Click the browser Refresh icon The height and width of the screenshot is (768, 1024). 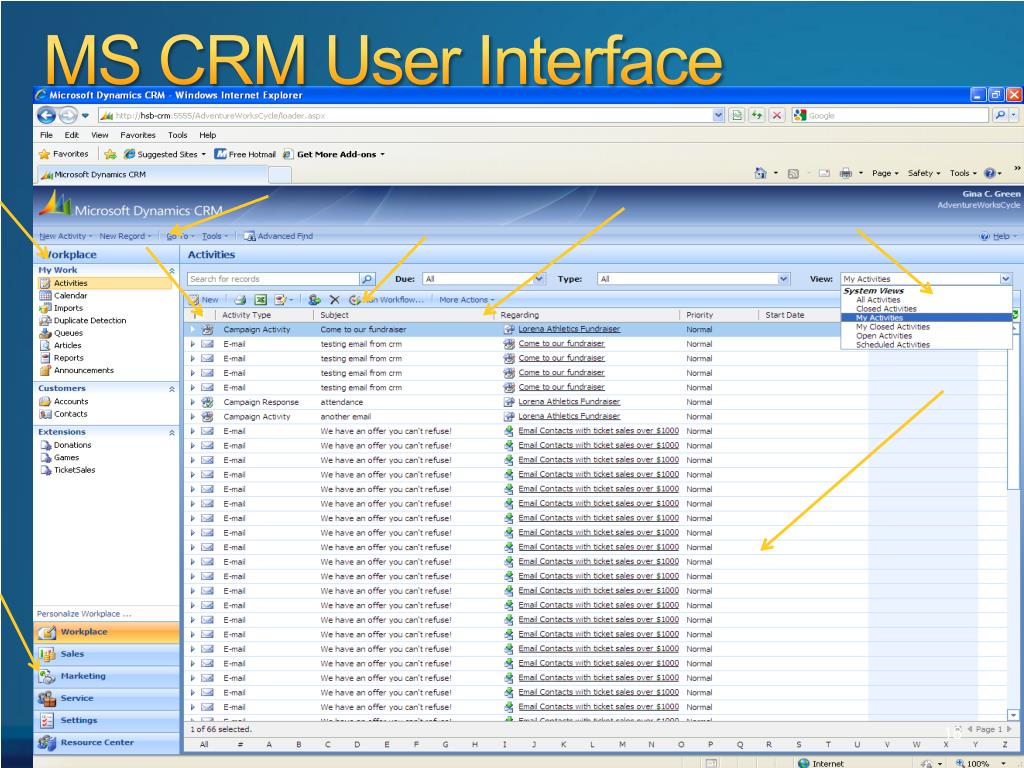(757, 116)
